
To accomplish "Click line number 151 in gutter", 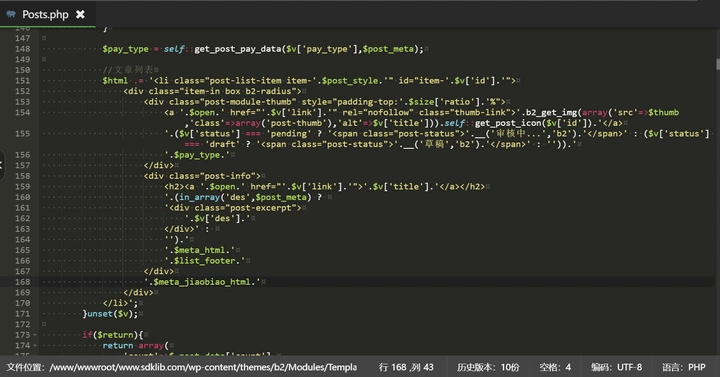I will [22, 80].
